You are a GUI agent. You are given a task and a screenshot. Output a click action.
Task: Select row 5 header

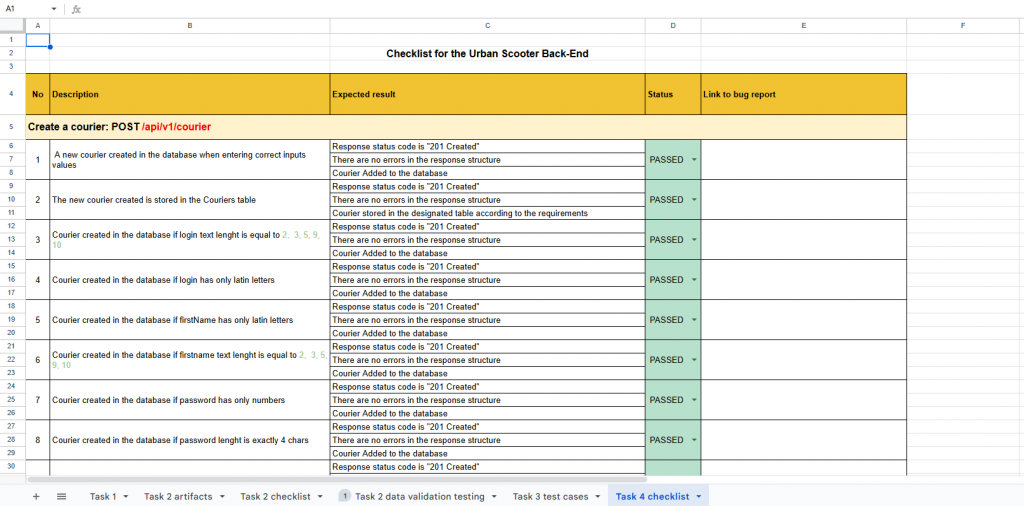click(x=12, y=127)
